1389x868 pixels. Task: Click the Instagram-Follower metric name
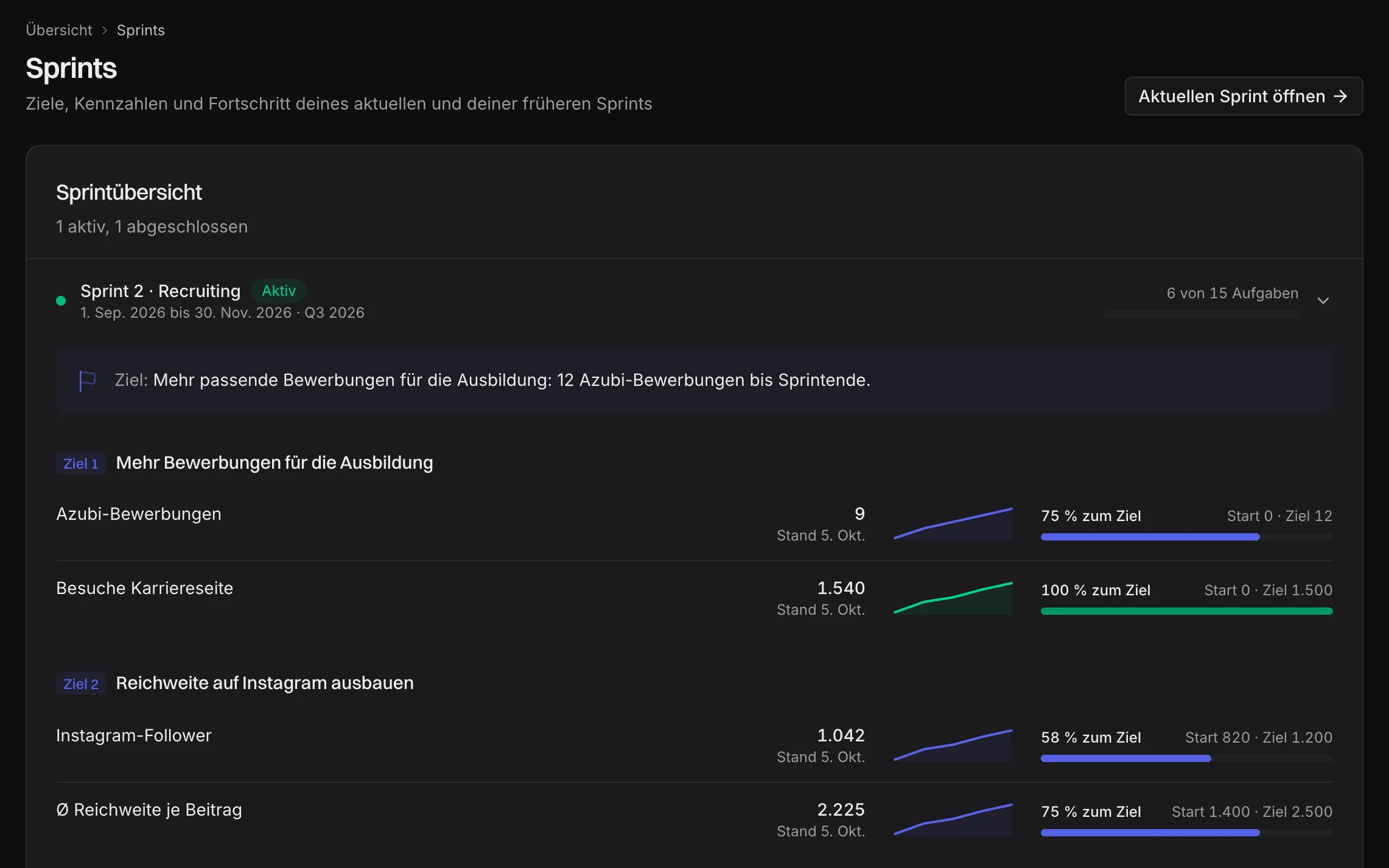(134, 735)
